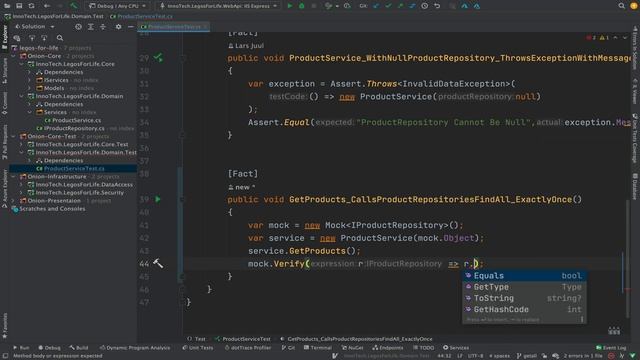Screen dimensions: 640x360
Task: Choose GetHashCode from the completion popup
Action: coord(524,309)
